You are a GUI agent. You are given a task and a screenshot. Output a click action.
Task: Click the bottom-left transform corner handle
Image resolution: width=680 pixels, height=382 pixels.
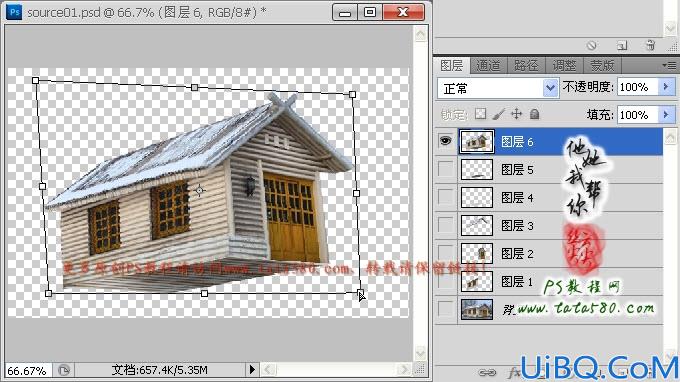coord(49,294)
